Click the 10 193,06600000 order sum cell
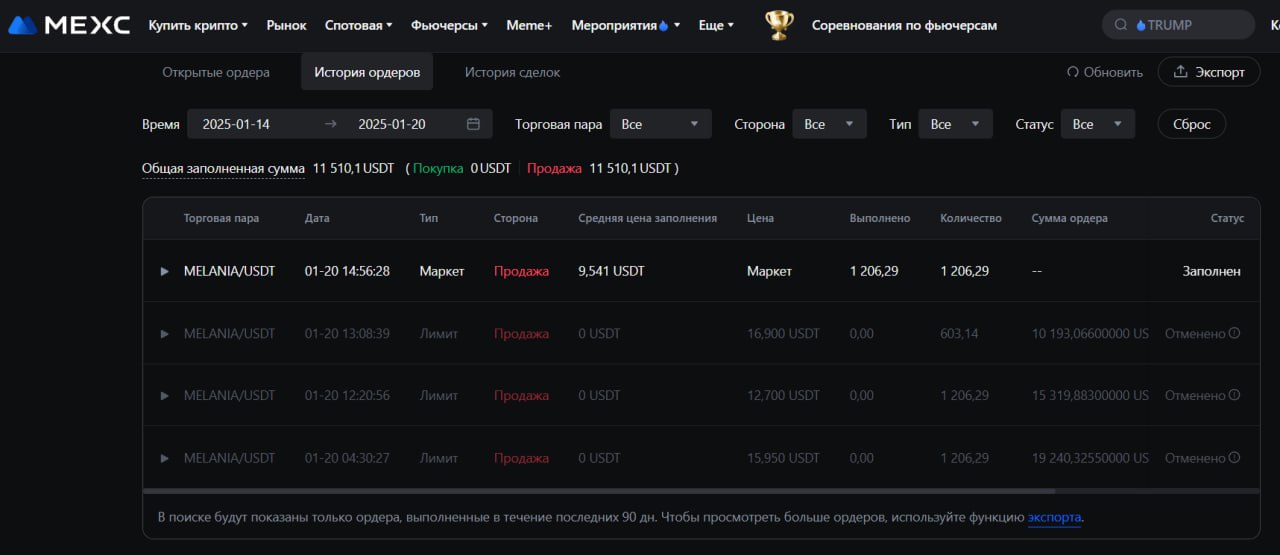1280x555 pixels. (x=1090, y=333)
